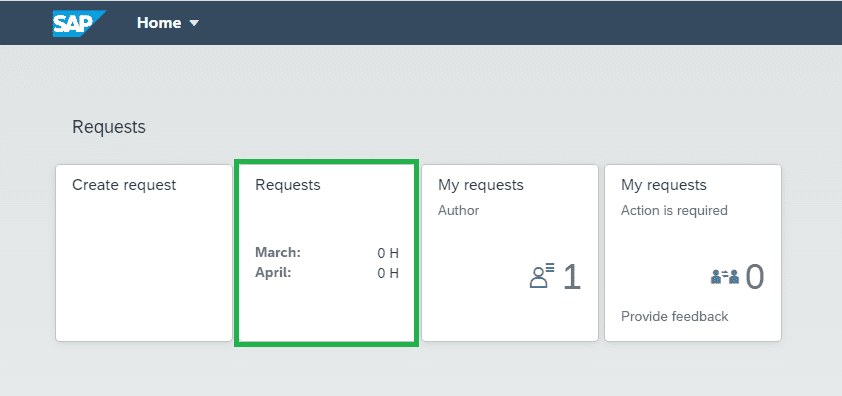Click the SAP logo
The image size is (842, 396).
coord(79,24)
